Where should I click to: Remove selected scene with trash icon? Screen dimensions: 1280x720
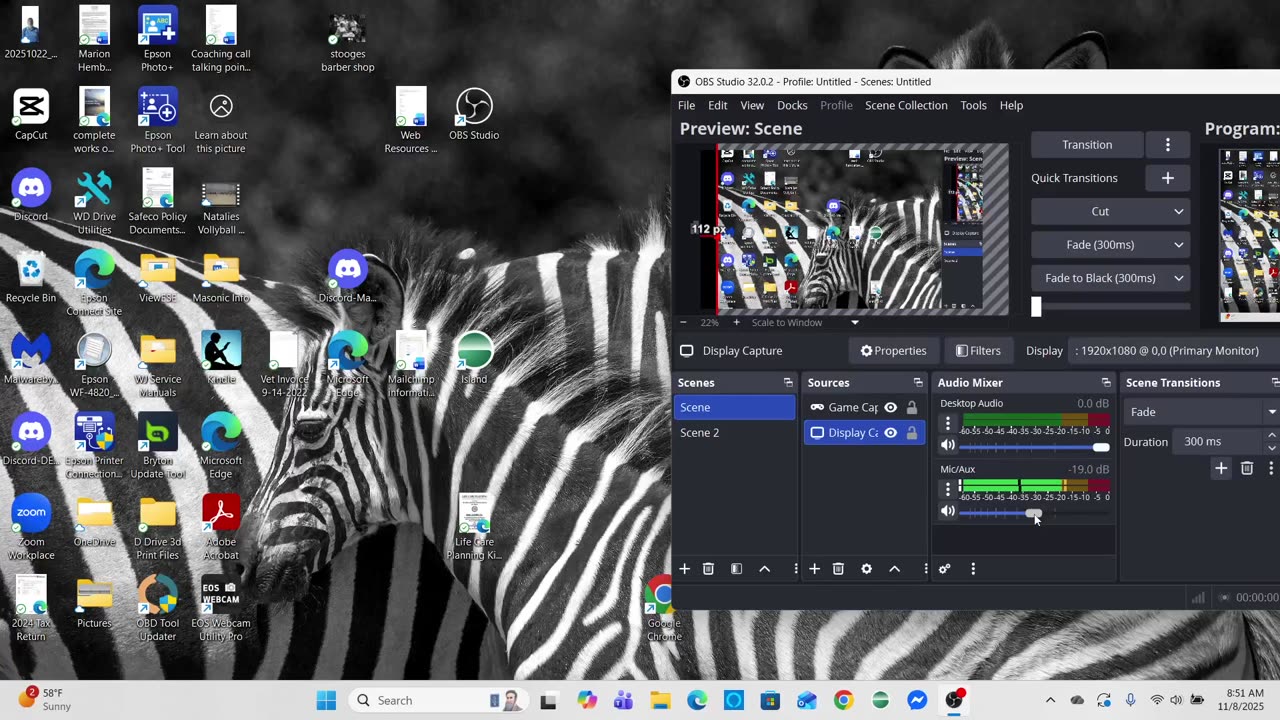pyautogui.click(x=709, y=569)
